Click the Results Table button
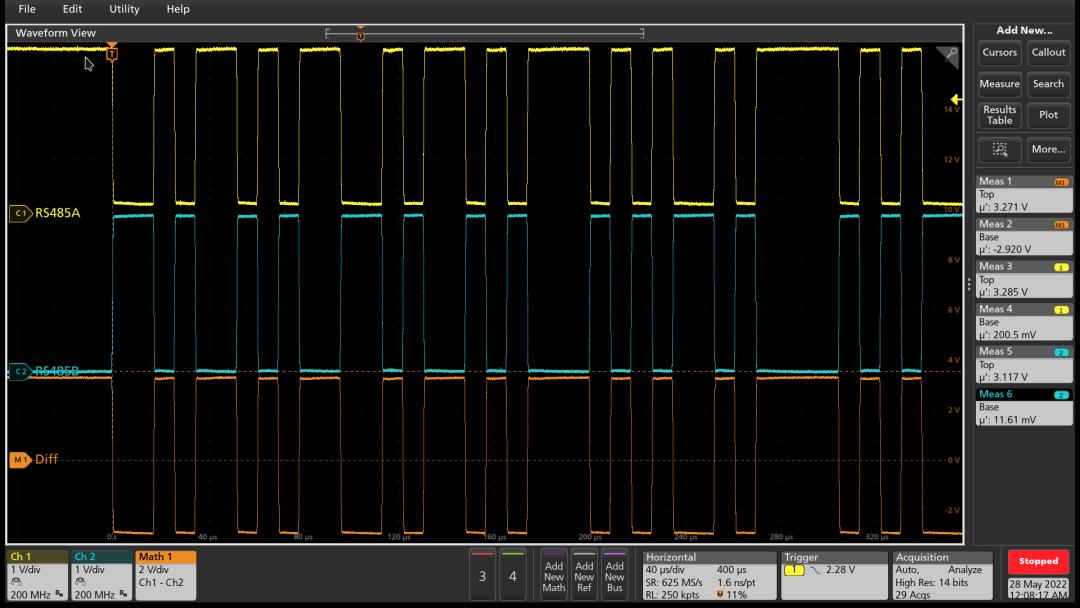1080x608 pixels. [x=999, y=115]
